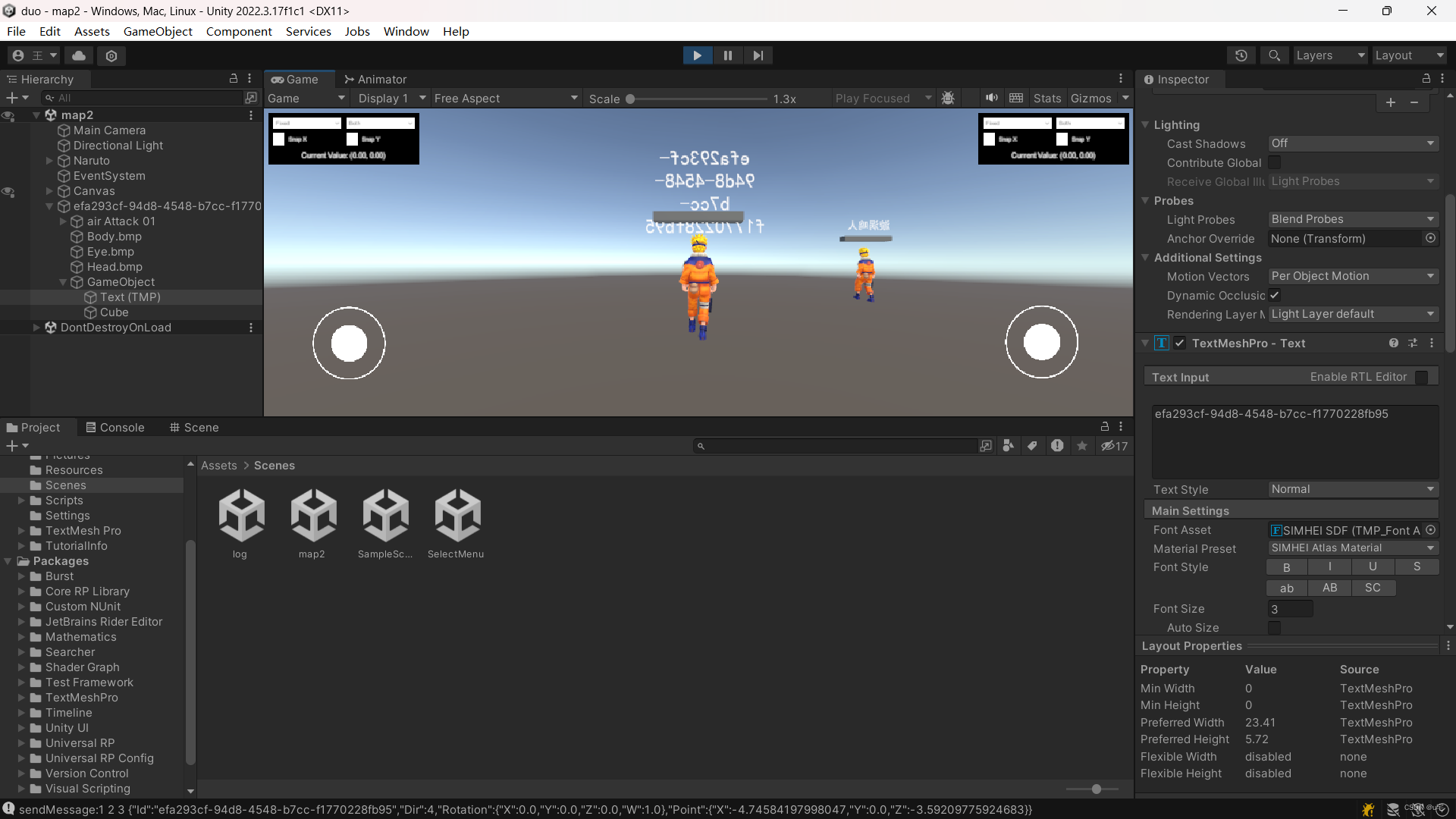Click the Bold font style button
1456x819 pixels.
(1286, 567)
